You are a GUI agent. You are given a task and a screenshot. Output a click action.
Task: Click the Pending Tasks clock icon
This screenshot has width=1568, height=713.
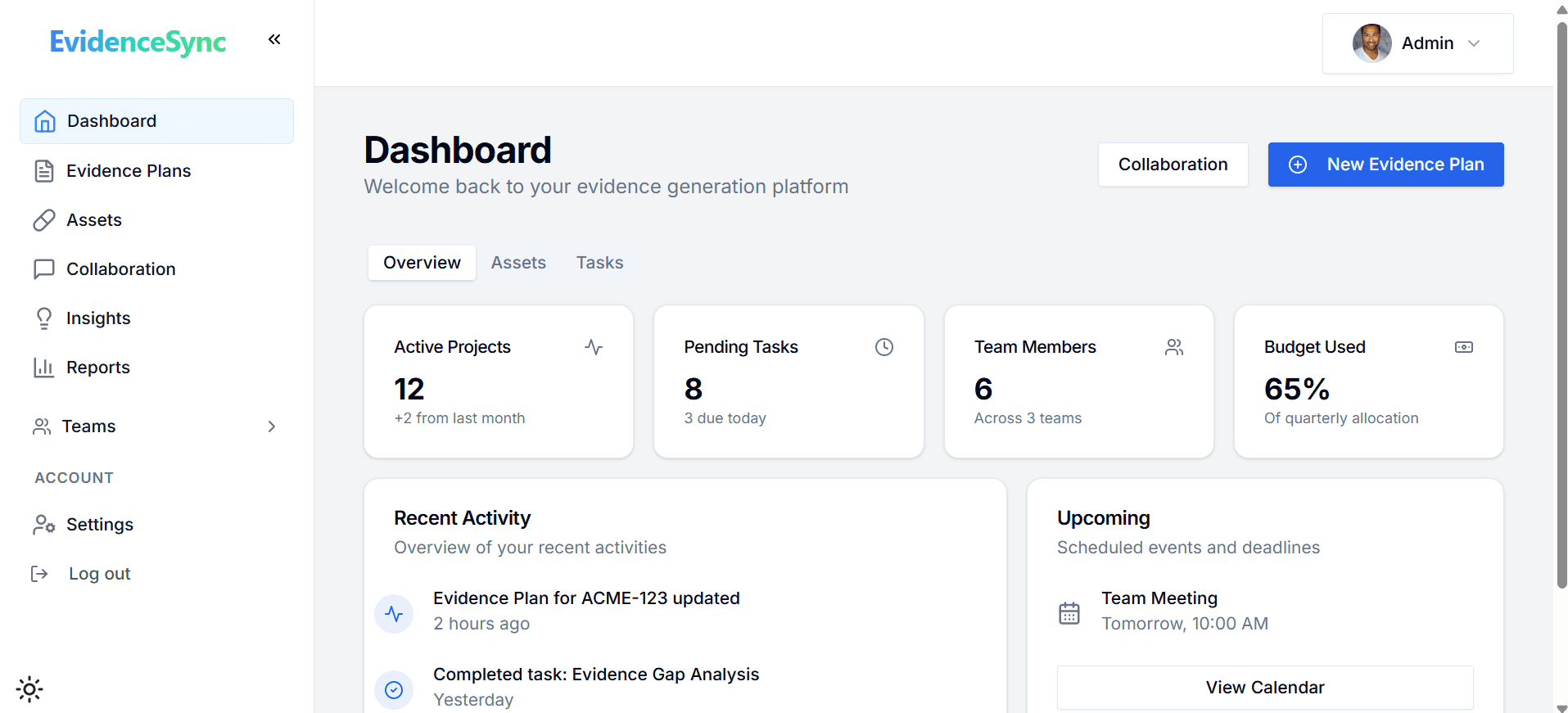884,347
